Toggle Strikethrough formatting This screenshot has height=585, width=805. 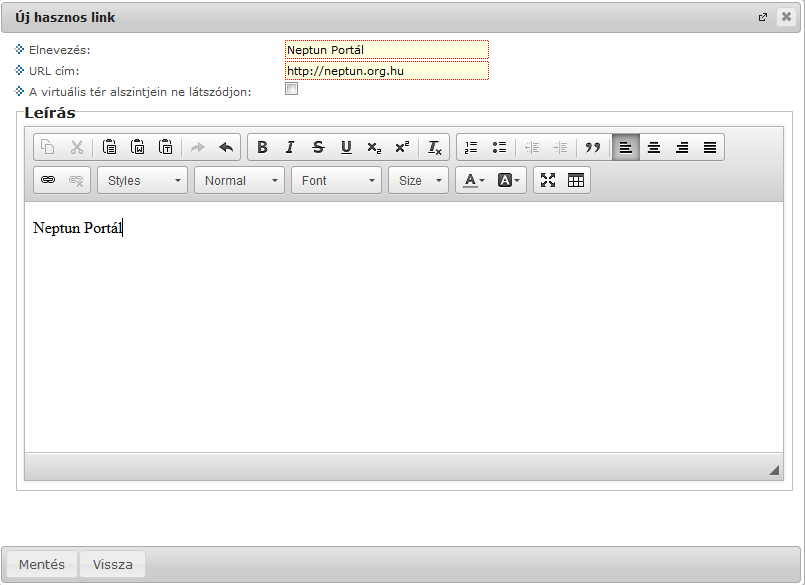[318, 147]
